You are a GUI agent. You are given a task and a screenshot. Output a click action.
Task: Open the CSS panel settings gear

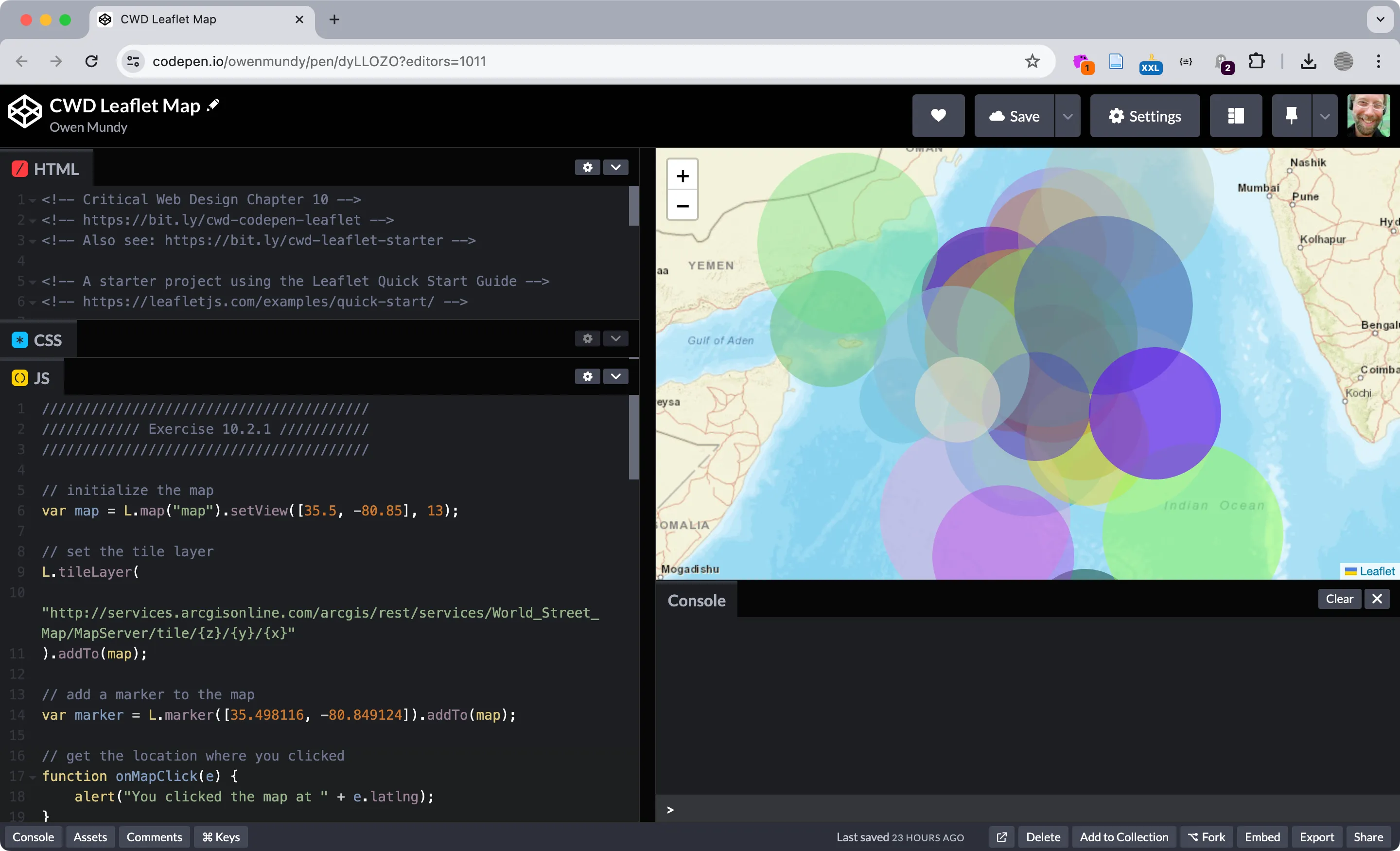[x=587, y=338]
